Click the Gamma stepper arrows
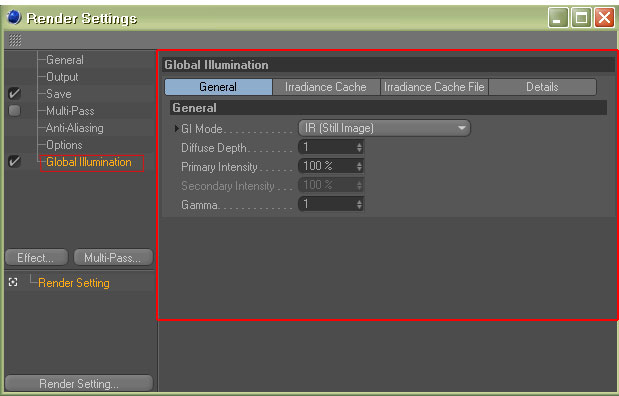Image resolution: width=619 pixels, height=396 pixels. click(359, 204)
